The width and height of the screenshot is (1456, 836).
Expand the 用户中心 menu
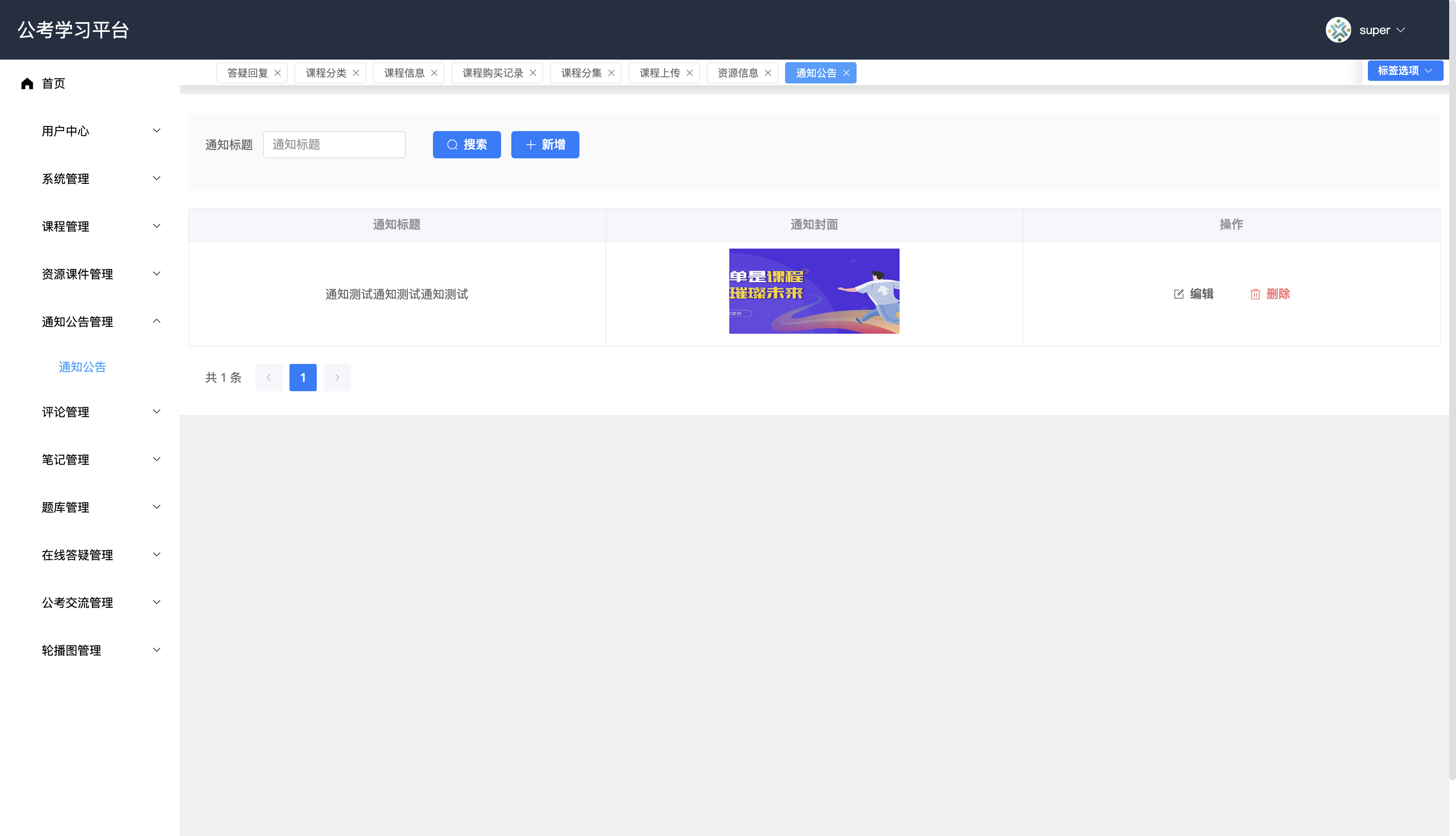pyautogui.click(x=100, y=131)
